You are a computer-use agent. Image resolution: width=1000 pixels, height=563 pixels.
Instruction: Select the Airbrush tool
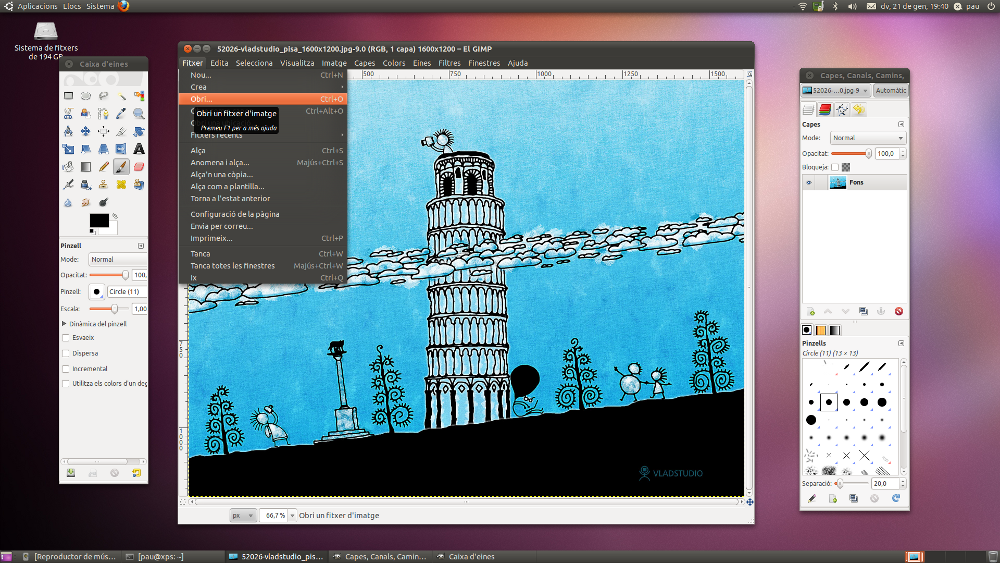coord(68,185)
